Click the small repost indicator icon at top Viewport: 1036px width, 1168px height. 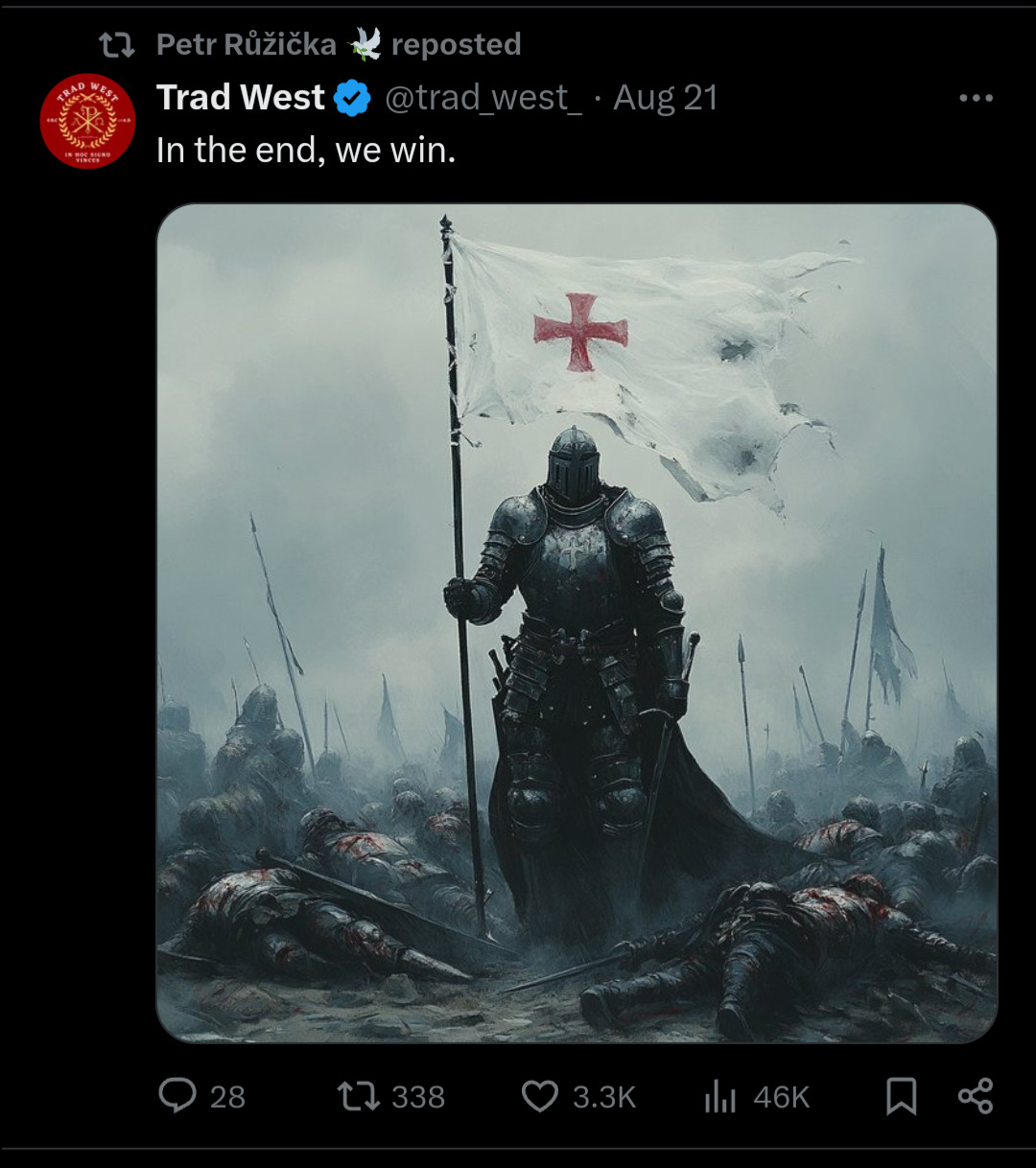click(x=117, y=44)
